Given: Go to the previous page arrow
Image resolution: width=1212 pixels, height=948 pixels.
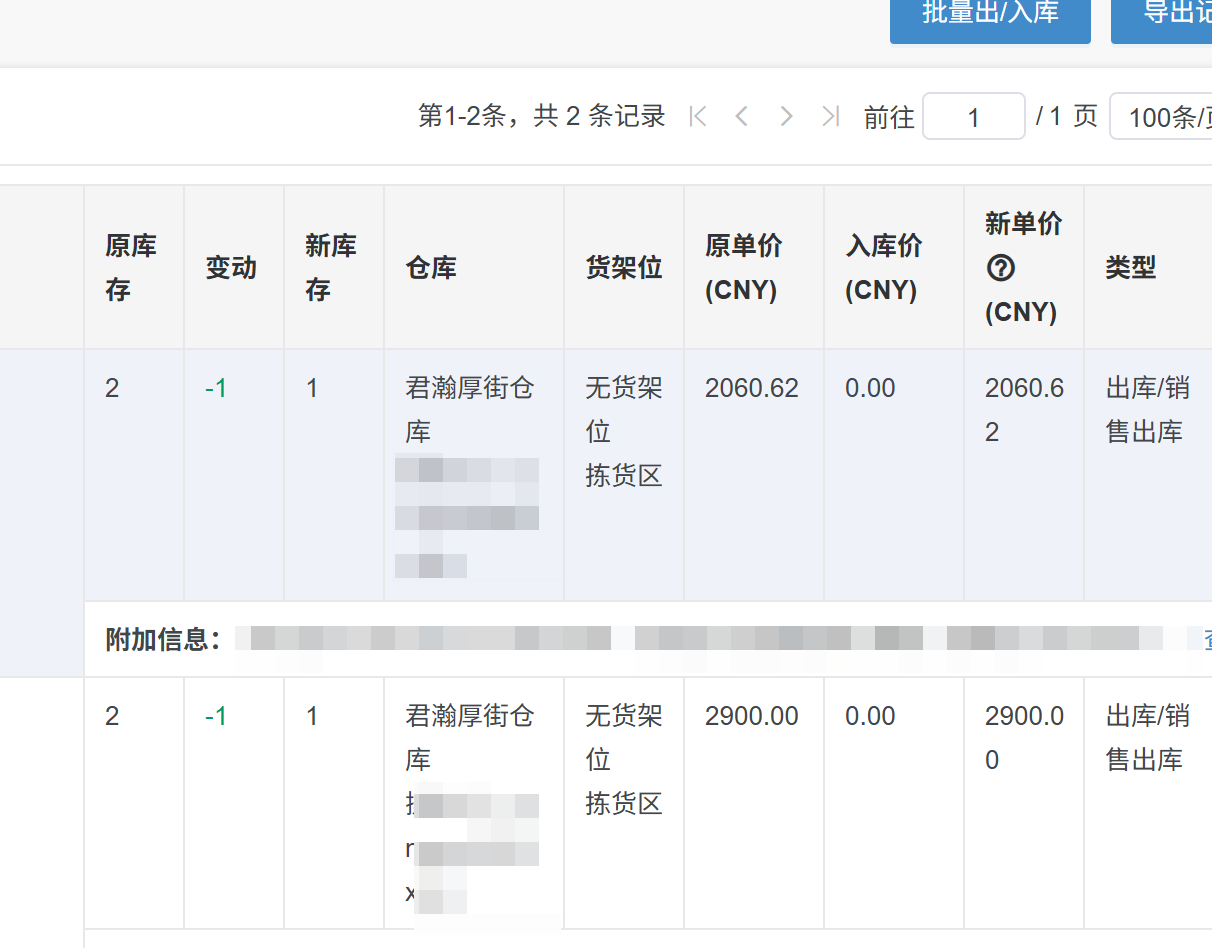Looking at the screenshot, I should pyautogui.click(x=741, y=117).
